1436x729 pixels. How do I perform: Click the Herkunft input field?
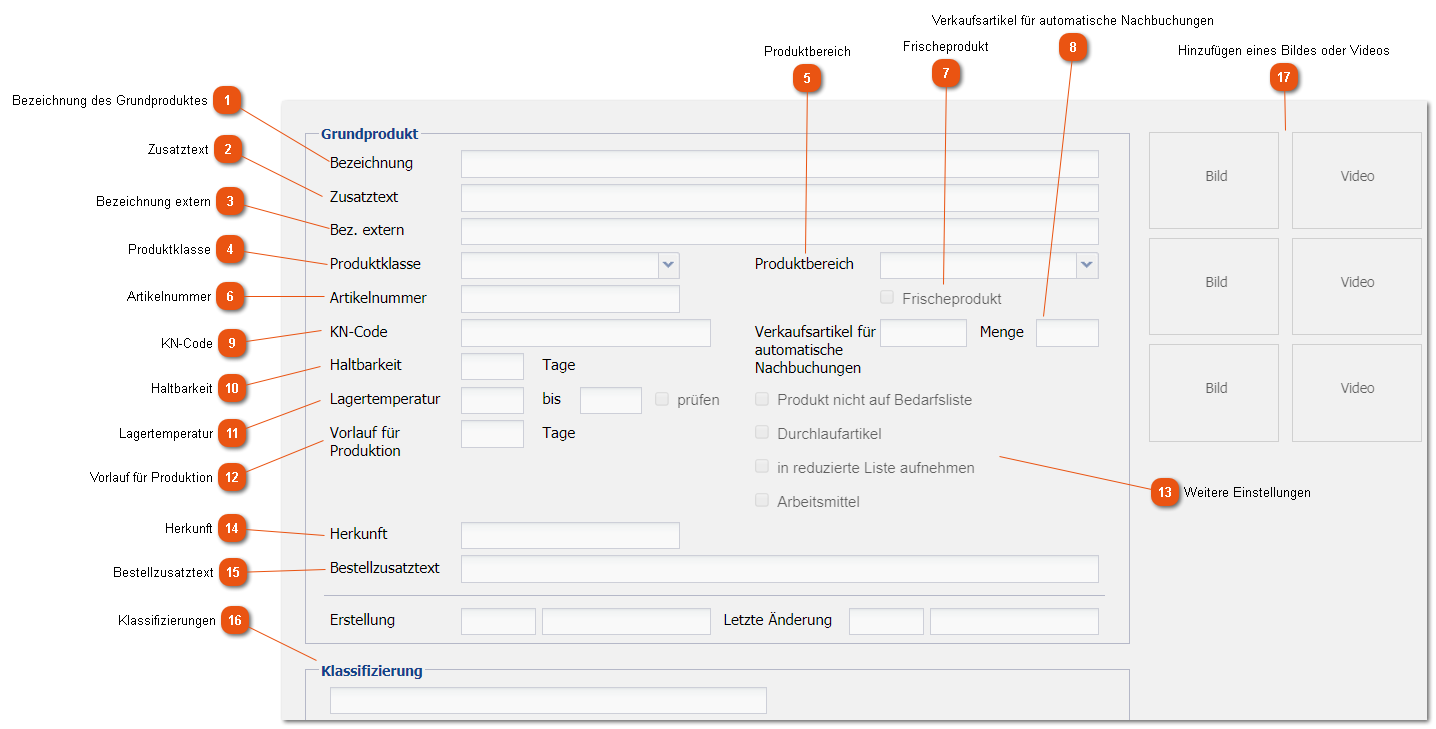[570, 535]
